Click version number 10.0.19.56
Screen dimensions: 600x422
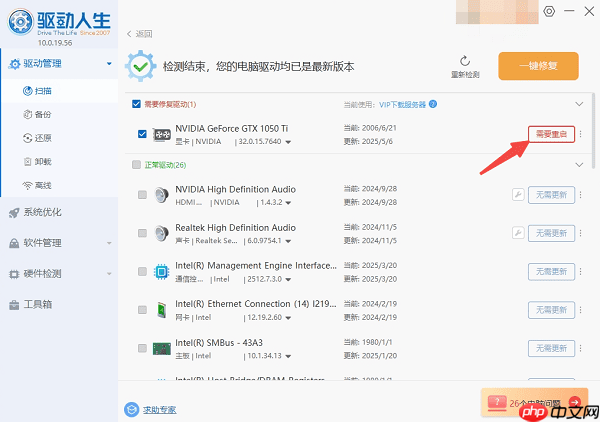[55, 43]
